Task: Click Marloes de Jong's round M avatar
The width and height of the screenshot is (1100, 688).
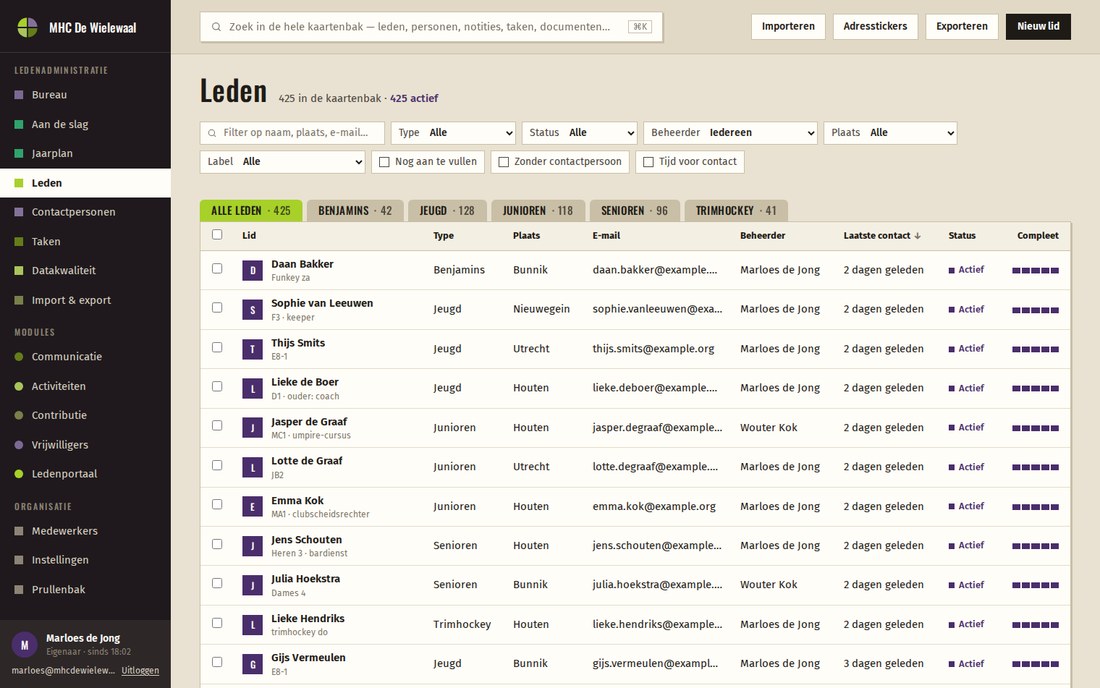Action: tap(25, 644)
